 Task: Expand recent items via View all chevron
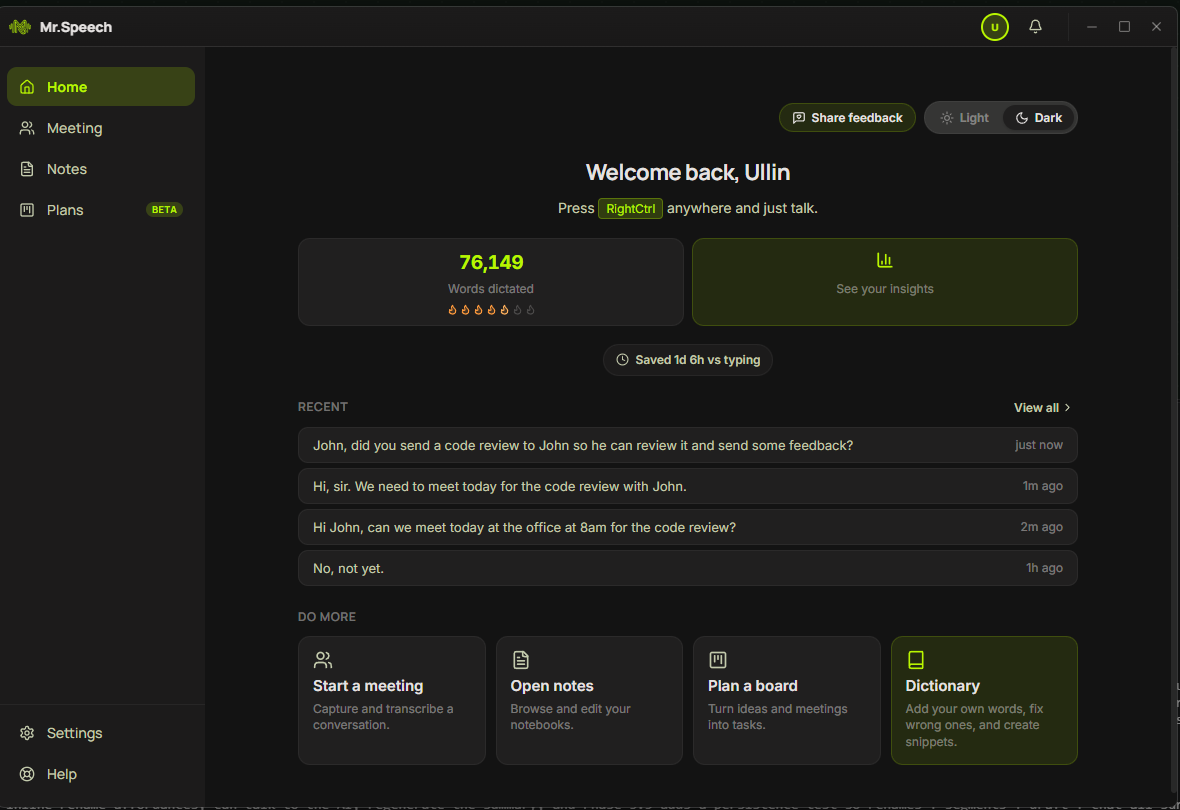point(1067,407)
